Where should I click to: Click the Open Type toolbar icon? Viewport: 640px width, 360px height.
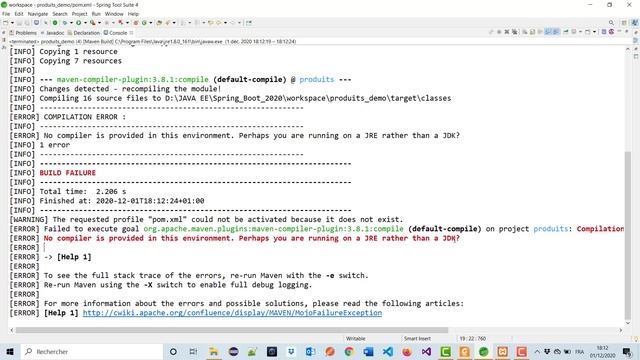[159, 23]
